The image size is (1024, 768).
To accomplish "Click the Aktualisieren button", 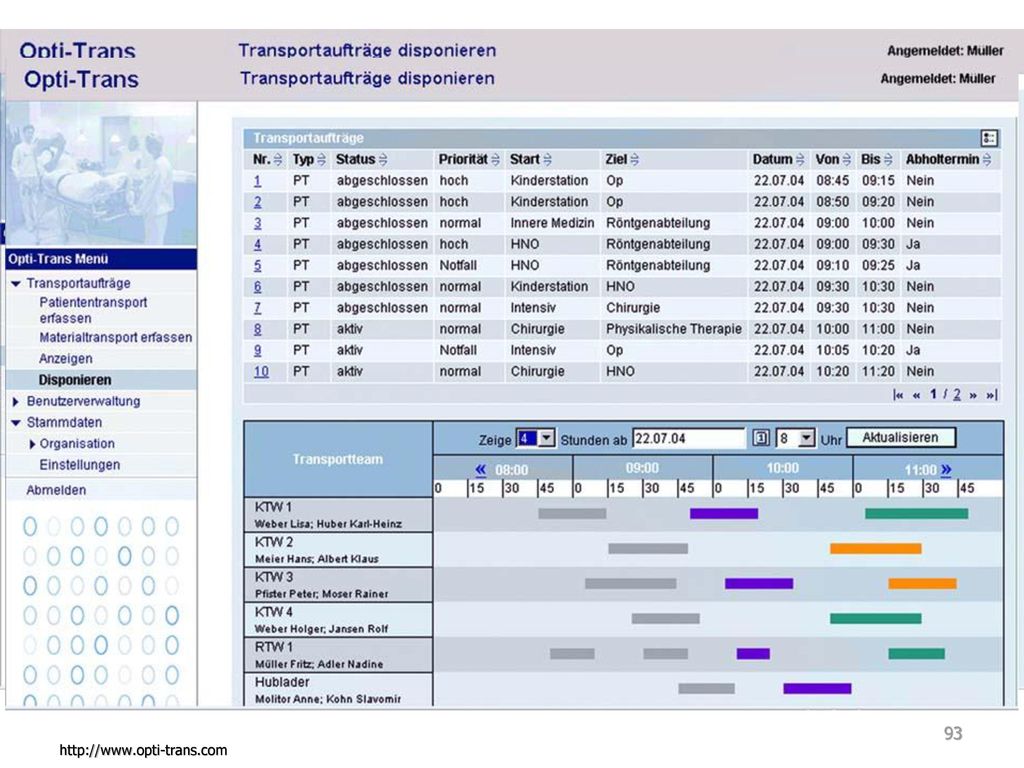I will coord(901,438).
